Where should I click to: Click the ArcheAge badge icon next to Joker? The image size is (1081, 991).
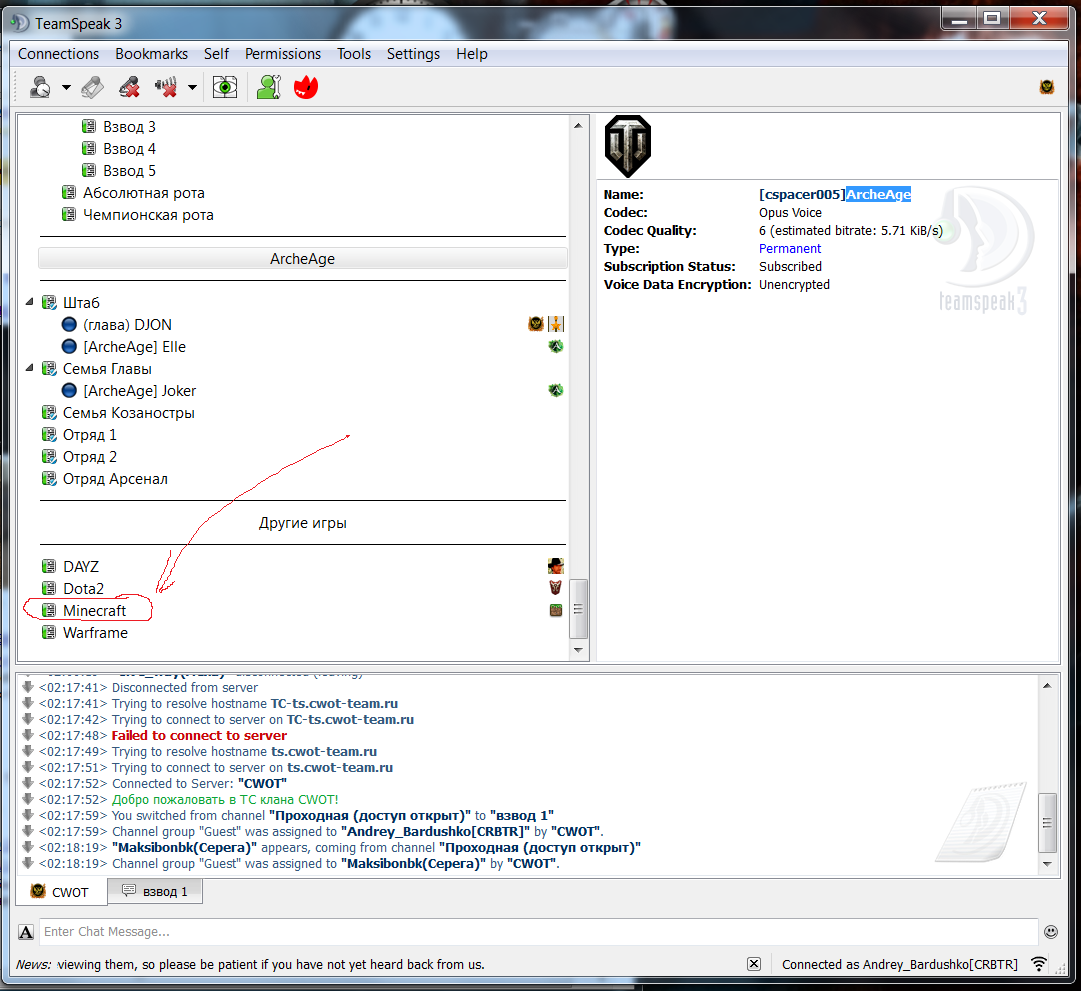[556, 390]
